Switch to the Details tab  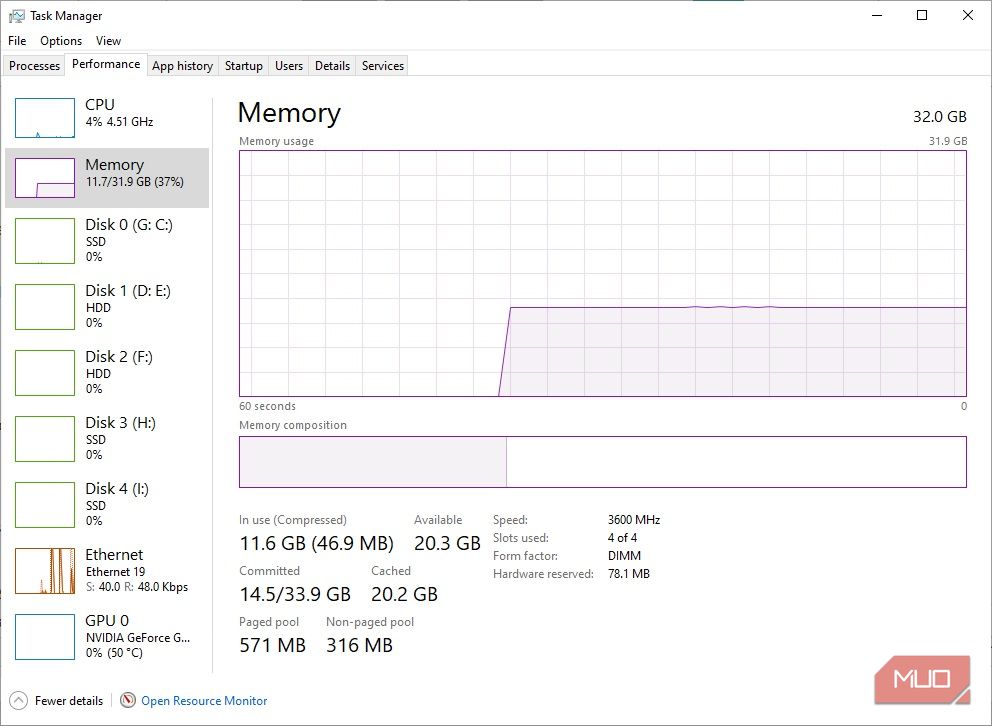click(332, 65)
